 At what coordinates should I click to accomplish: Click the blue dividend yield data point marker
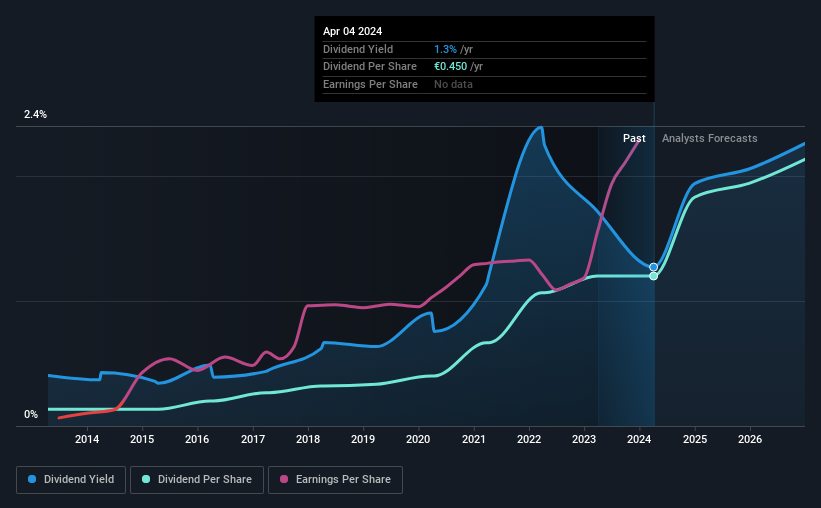click(x=653, y=267)
